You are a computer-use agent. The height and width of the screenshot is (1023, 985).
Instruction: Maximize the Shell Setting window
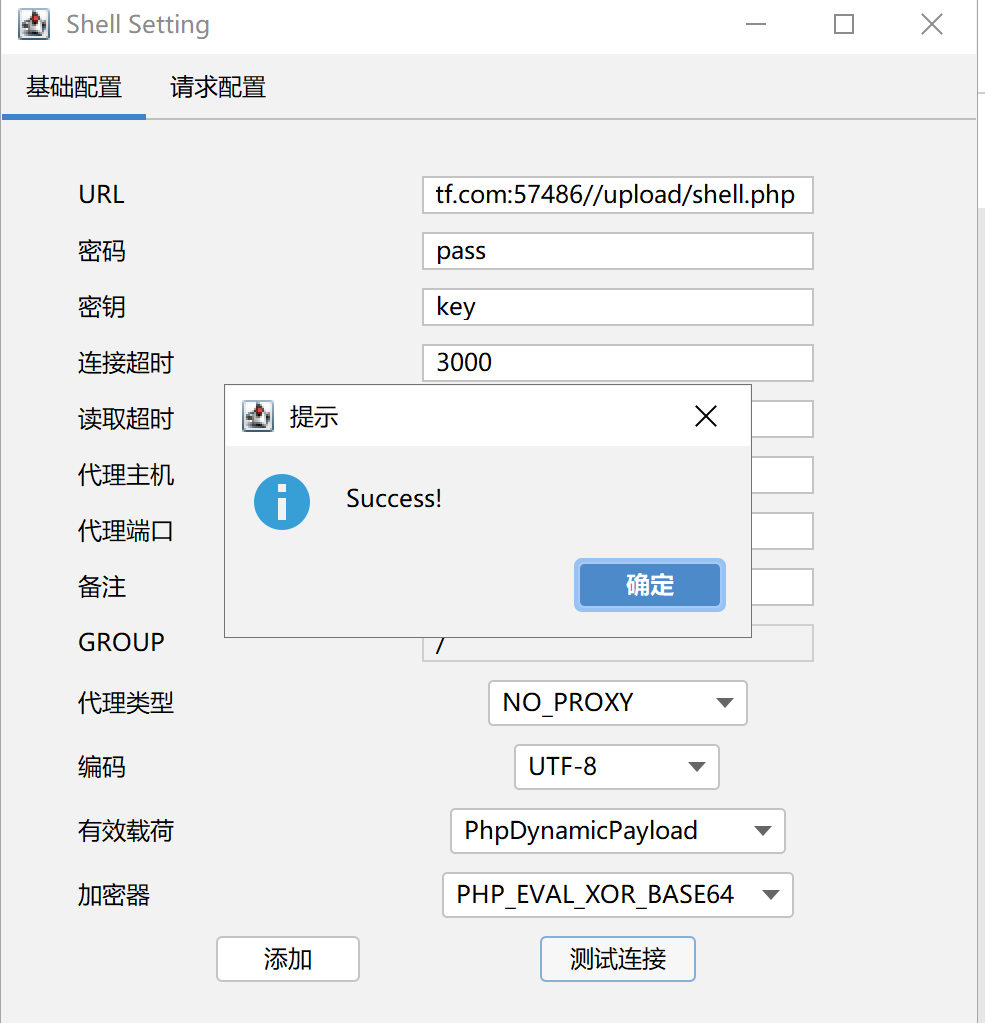click(844, 25)
